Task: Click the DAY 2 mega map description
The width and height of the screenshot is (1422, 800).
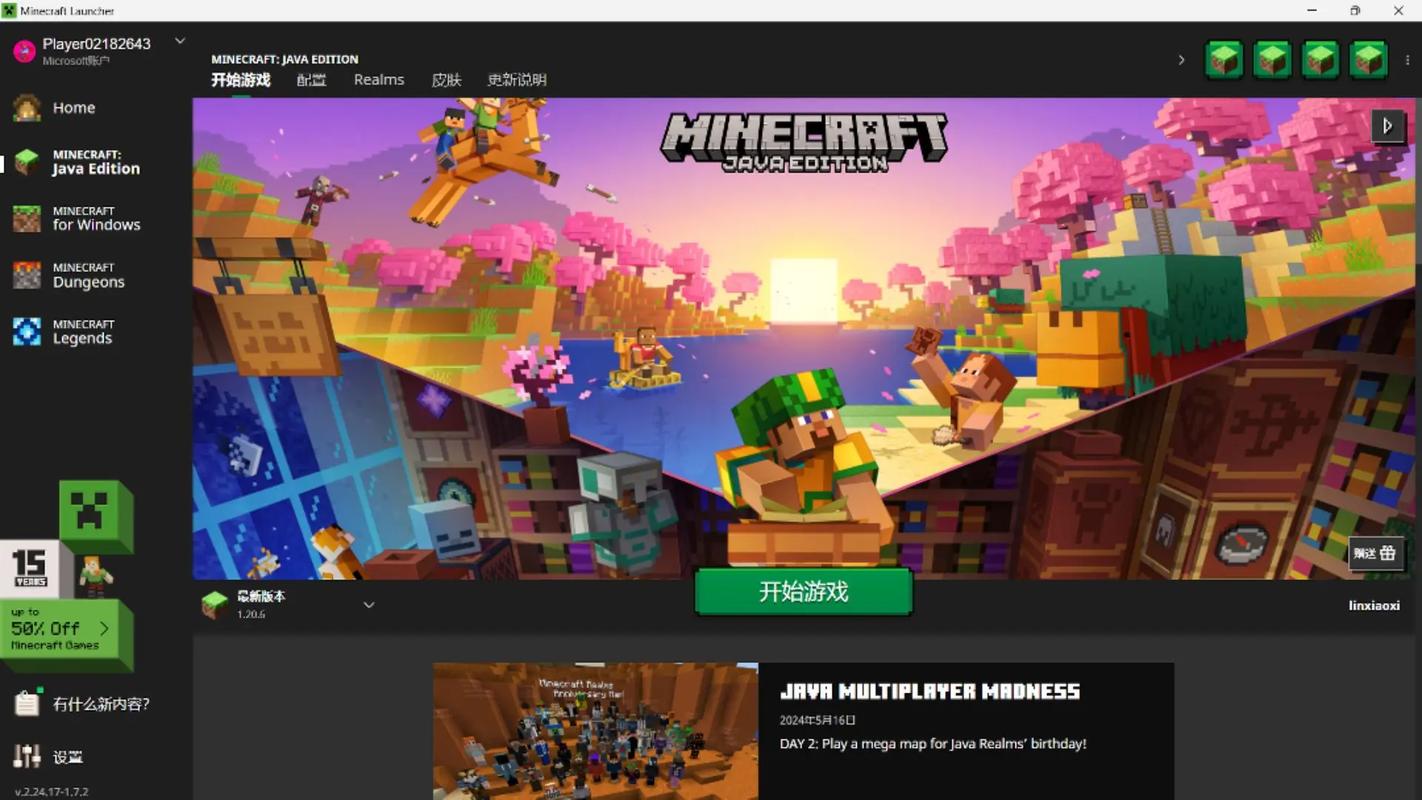Action: coord(932,744)
